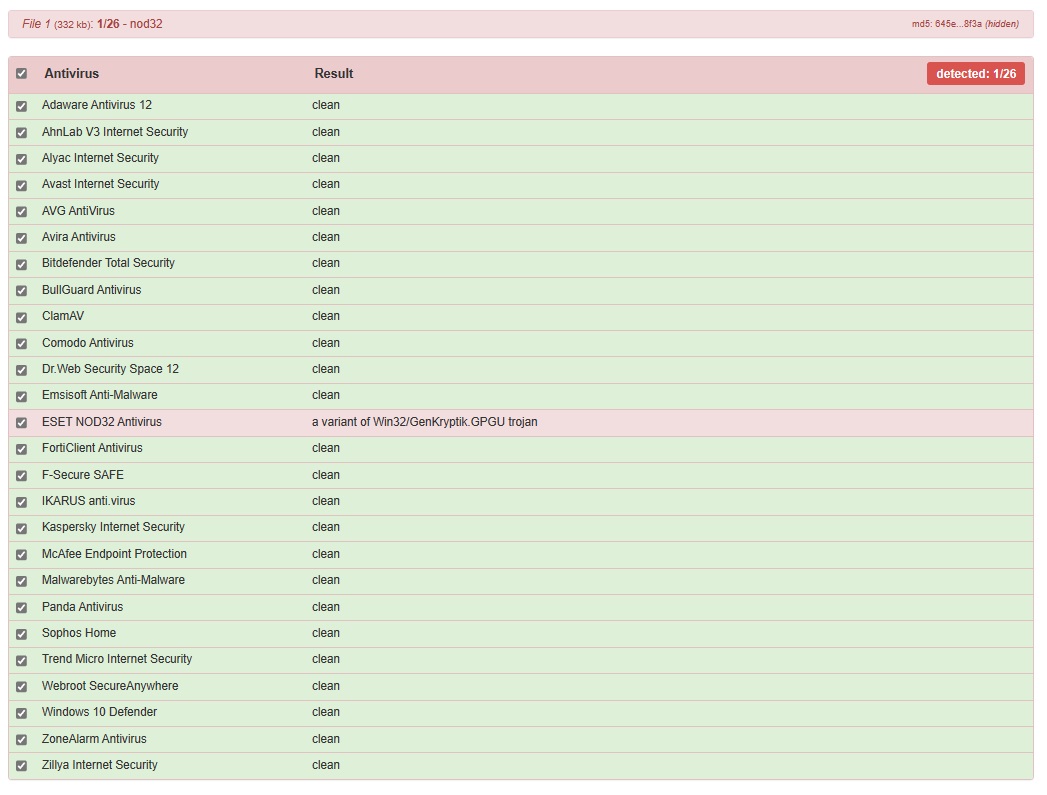Viewport: 1047px width, 795px height.
Task: Click the File 1 1/26 - nod32 title
Action: (x=92, y=24)
